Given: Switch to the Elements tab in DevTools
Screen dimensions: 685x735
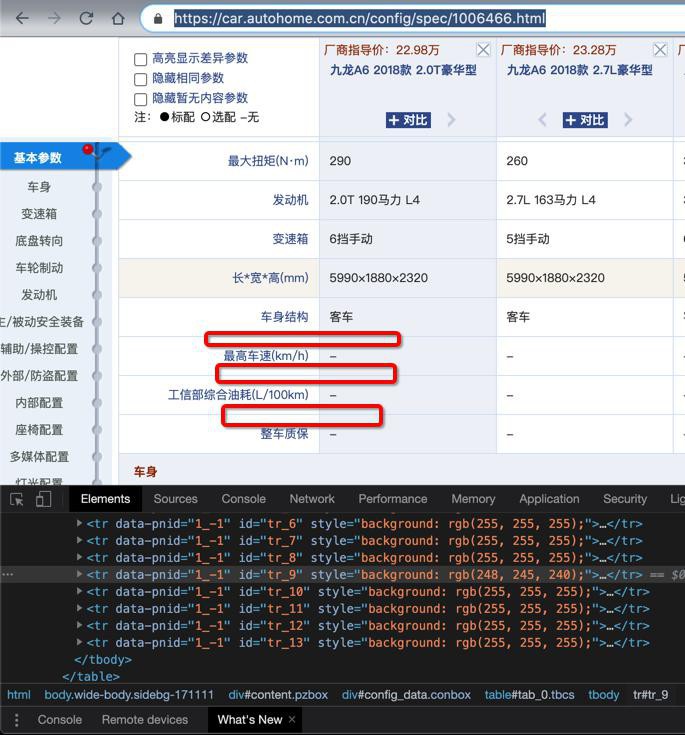Looking at the screenshot, I should [105, 499].
